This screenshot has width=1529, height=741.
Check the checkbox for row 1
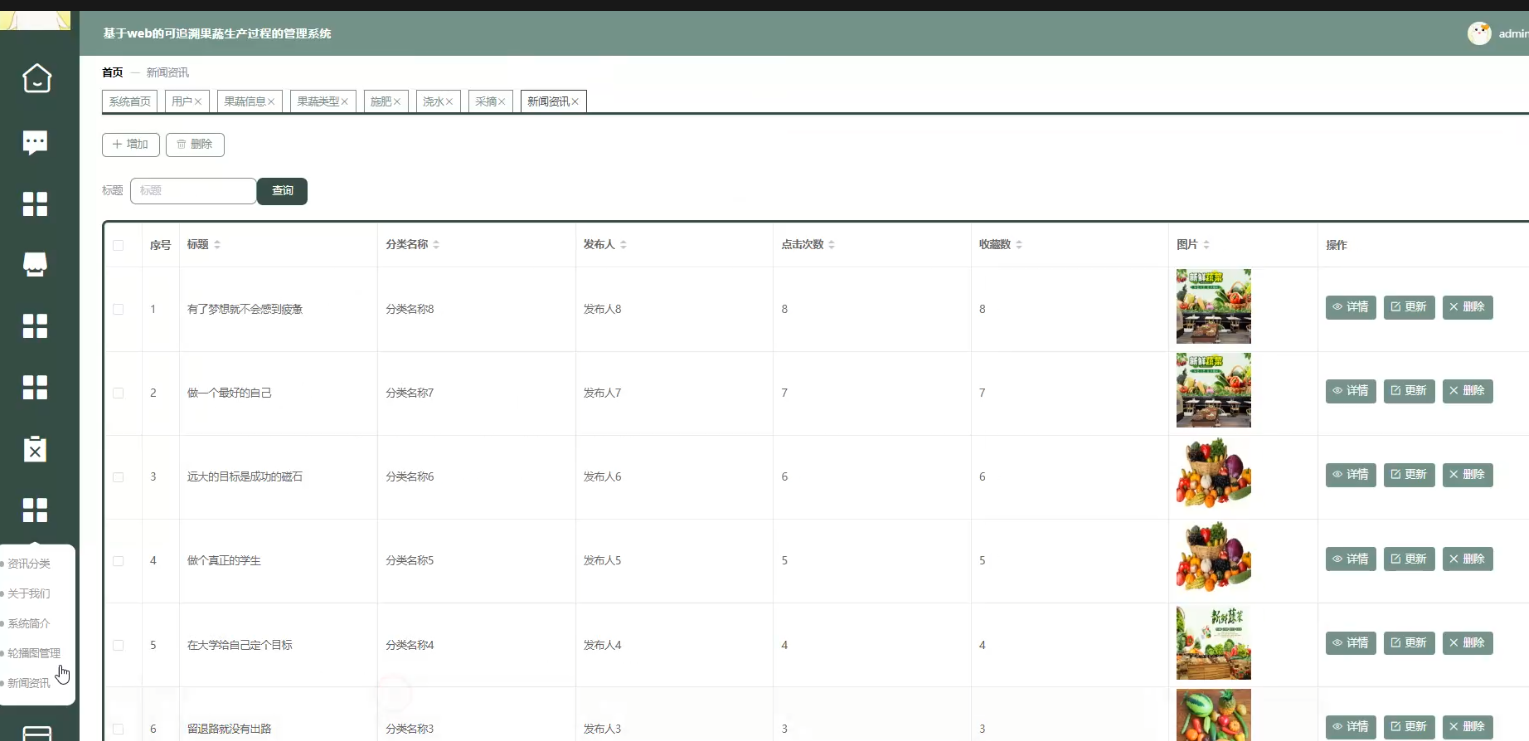[117, 308]
